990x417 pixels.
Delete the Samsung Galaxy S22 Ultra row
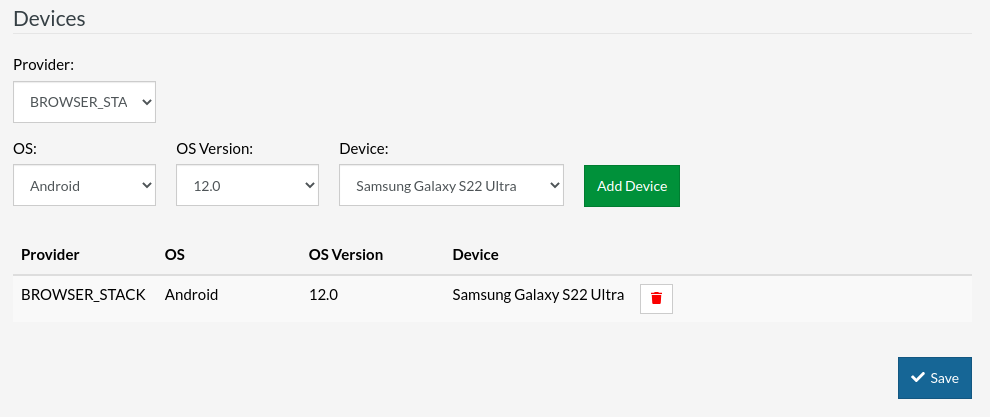[656, 298]
